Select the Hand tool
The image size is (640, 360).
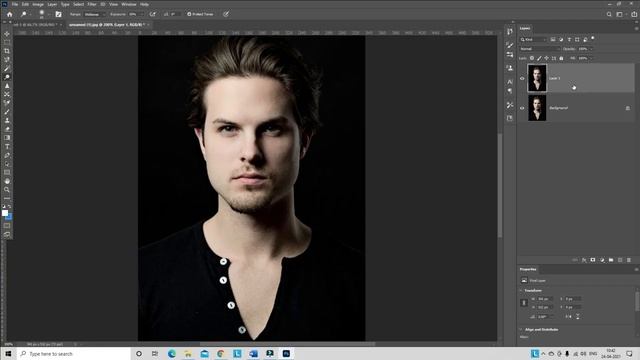pos(7,181)
